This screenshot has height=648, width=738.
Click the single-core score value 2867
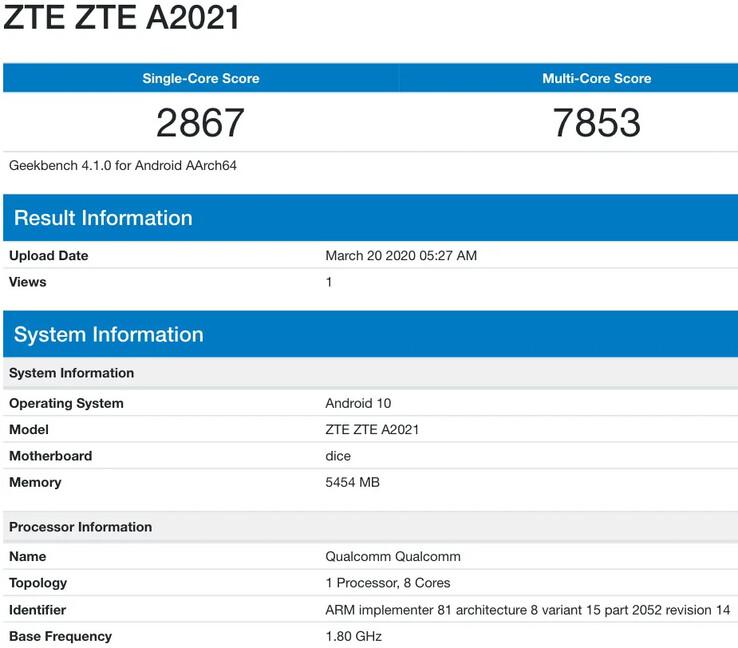[200, 123]
